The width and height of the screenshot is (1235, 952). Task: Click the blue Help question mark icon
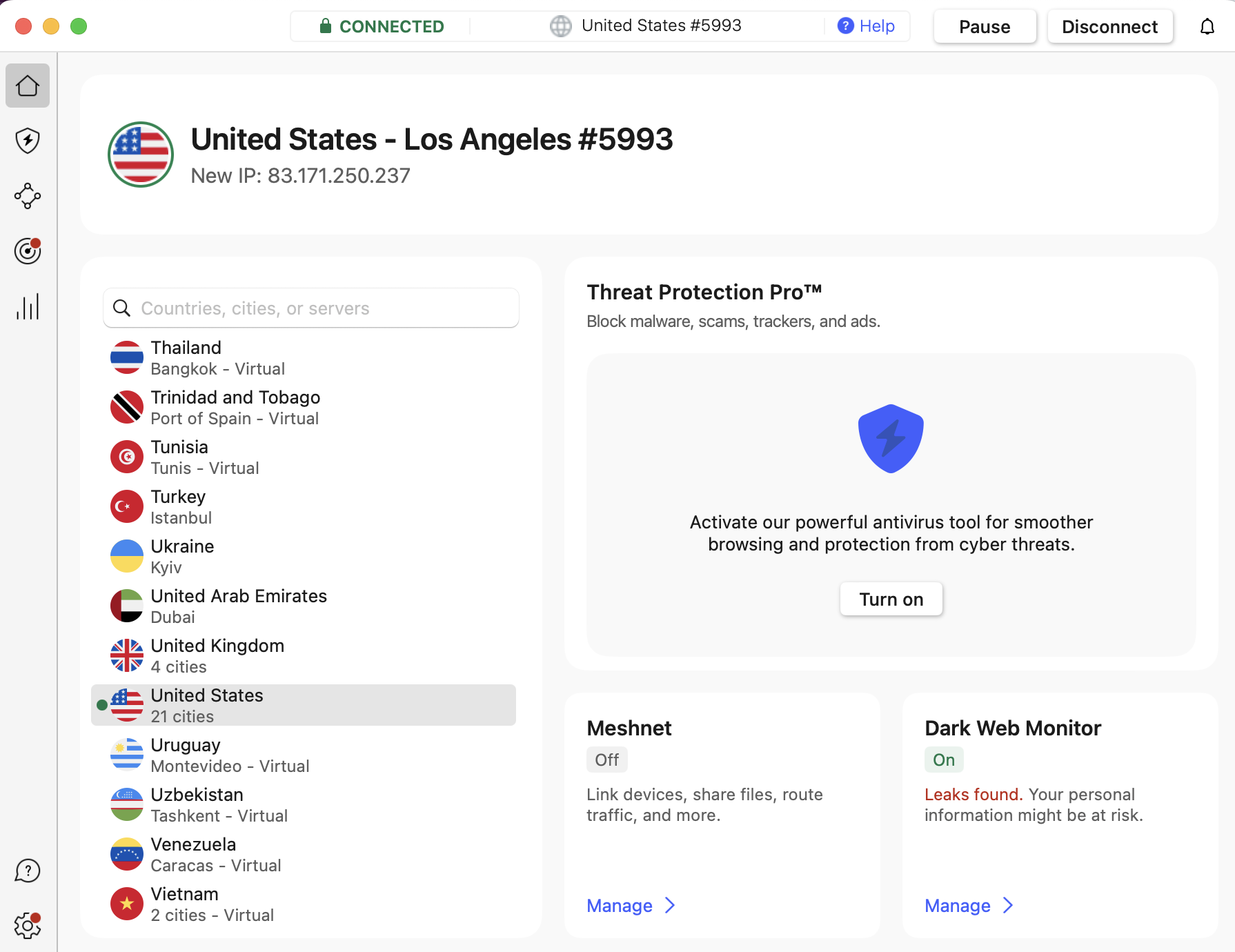845,26
